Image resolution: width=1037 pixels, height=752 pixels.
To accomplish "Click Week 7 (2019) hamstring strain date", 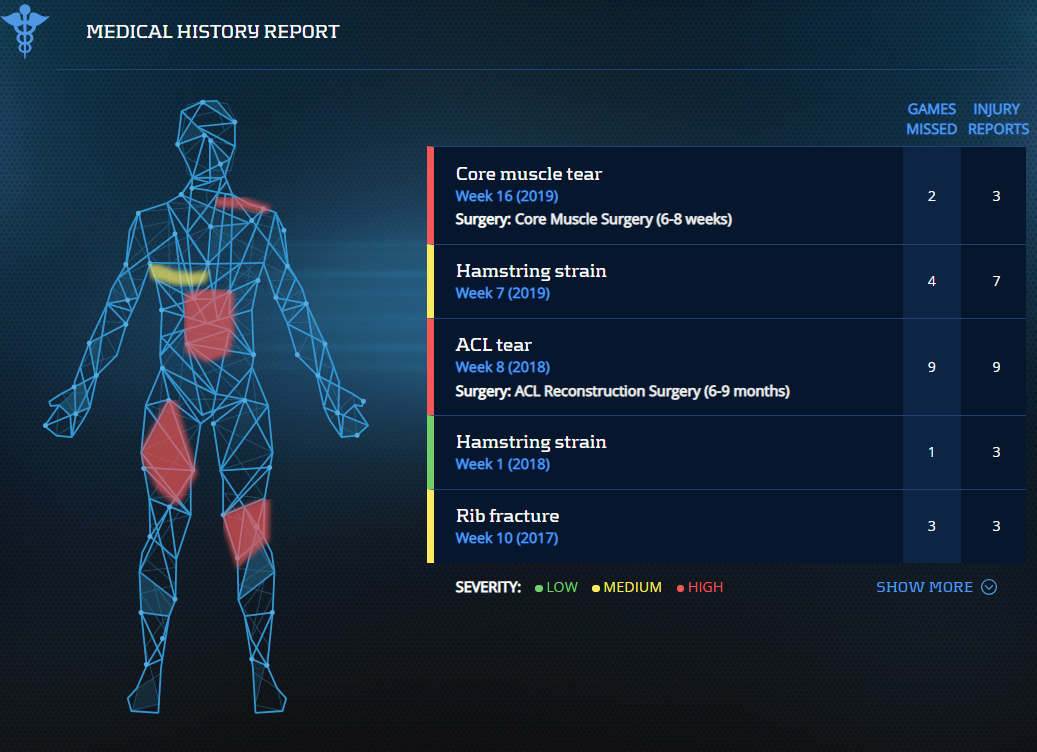I will [x=502, y=293].
